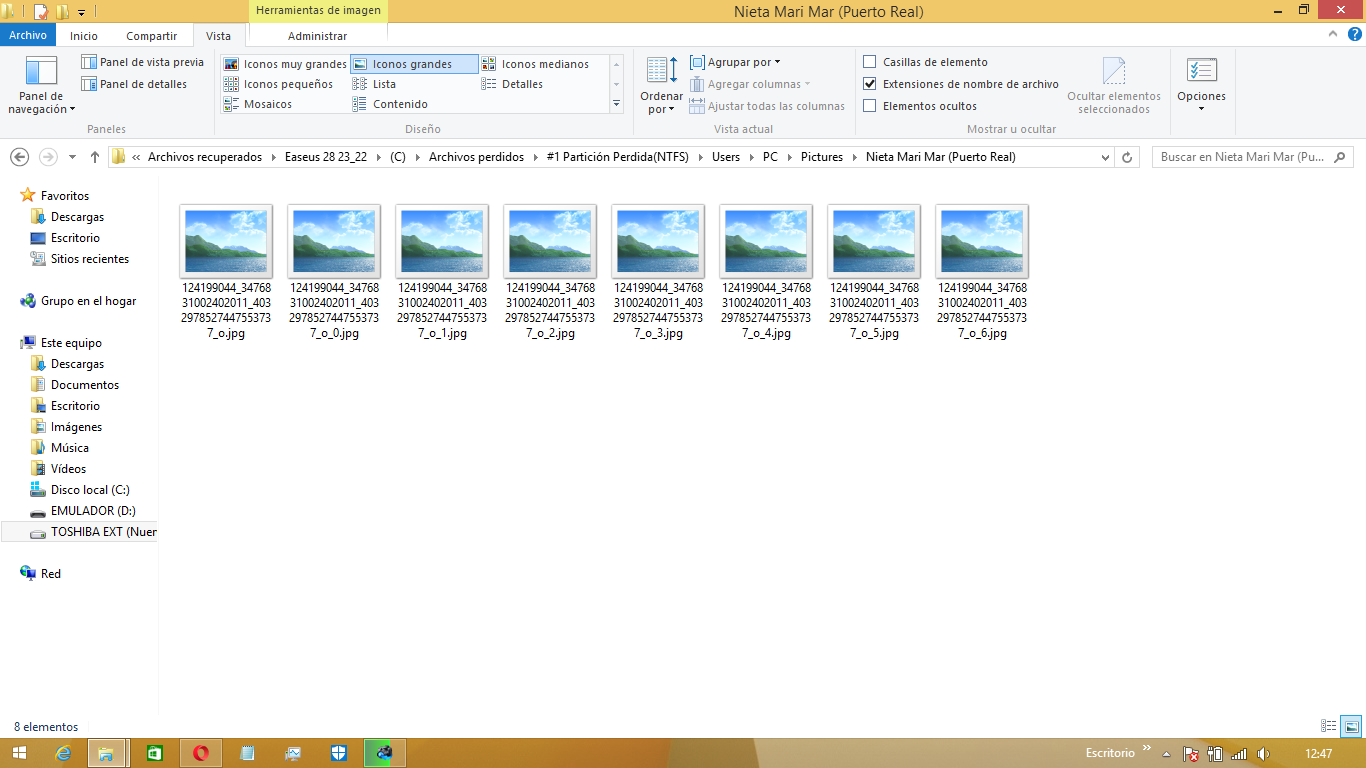The image size is (1366, 768).
Task: Toggle the Panel de vista previa
Action: (x=142, y=62)
